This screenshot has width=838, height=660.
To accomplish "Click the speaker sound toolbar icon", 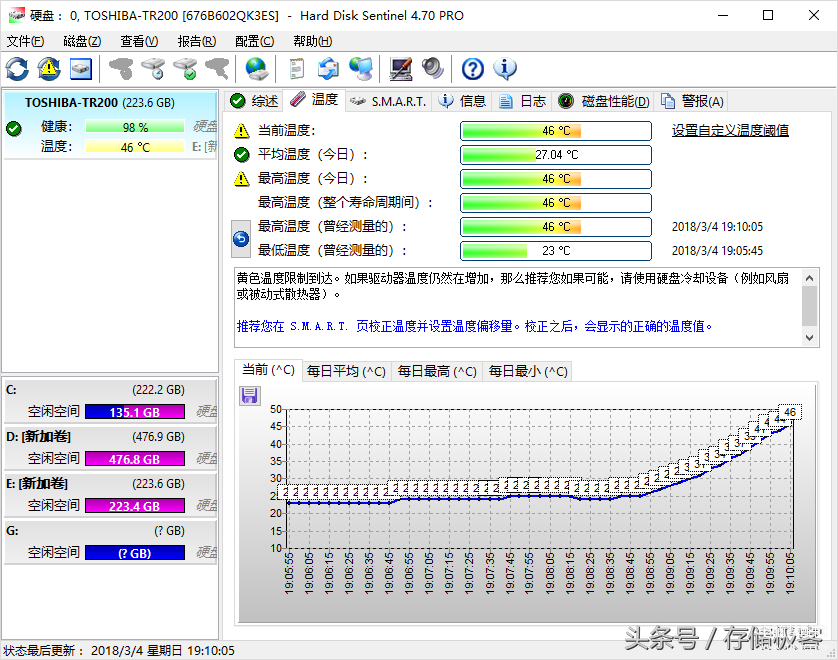I will (432, 69).
